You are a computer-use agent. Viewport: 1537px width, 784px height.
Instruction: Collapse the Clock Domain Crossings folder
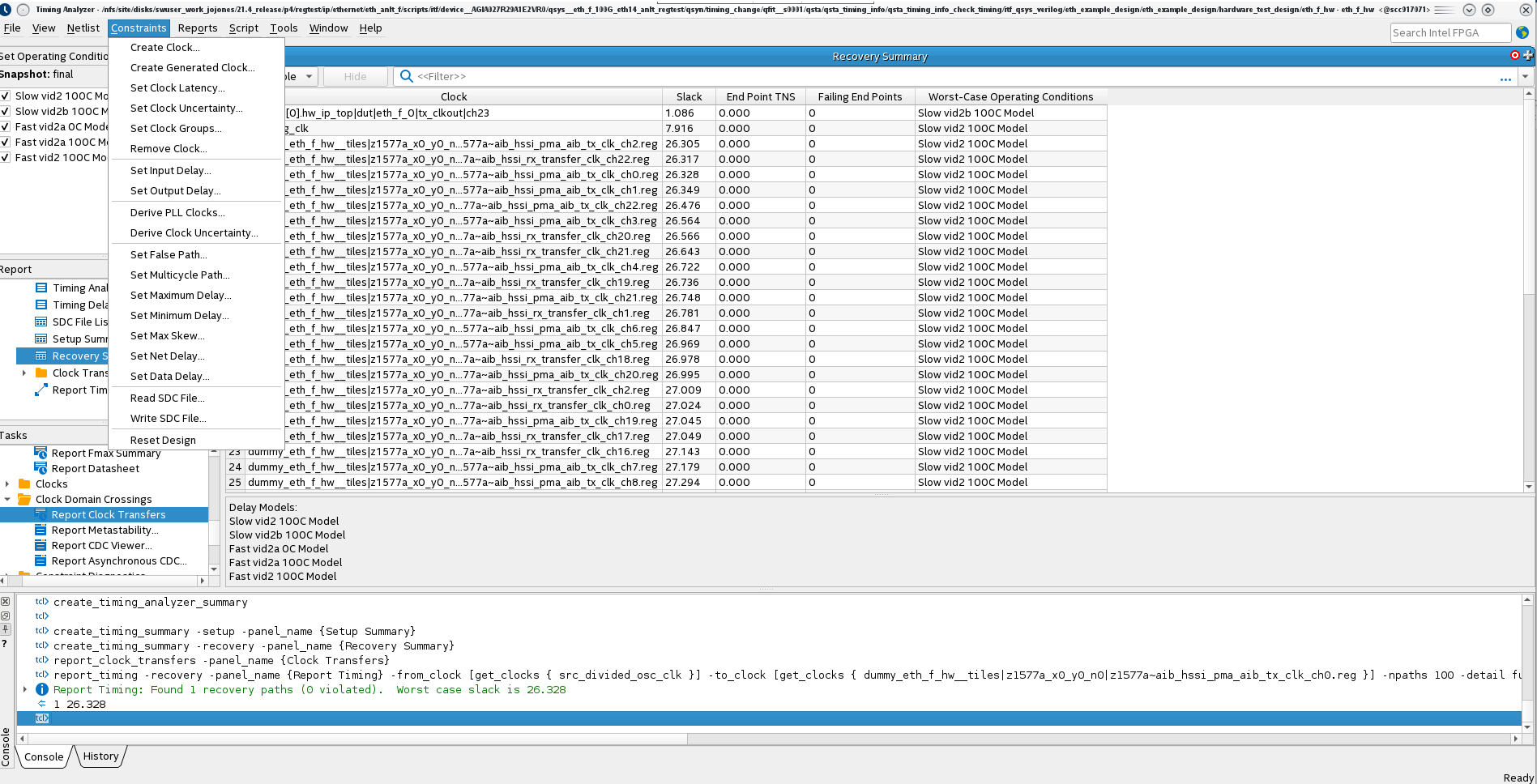pos(8,499)
